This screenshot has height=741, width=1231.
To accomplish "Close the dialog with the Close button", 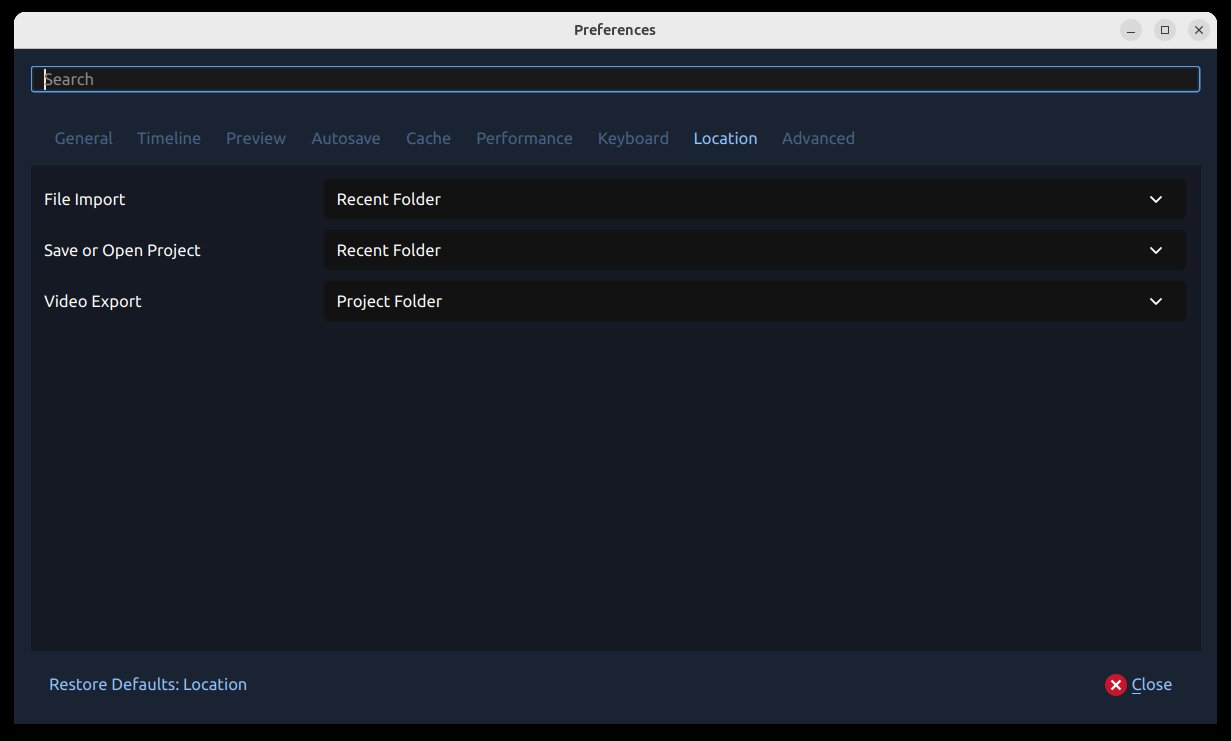I will click(x=1152, y=684).
